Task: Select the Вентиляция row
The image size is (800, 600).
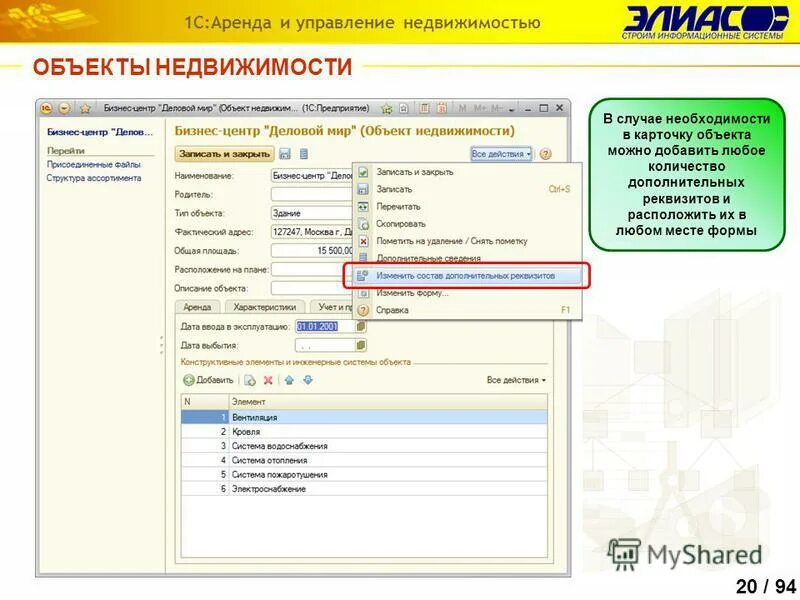Action: (x=364, y=417)
